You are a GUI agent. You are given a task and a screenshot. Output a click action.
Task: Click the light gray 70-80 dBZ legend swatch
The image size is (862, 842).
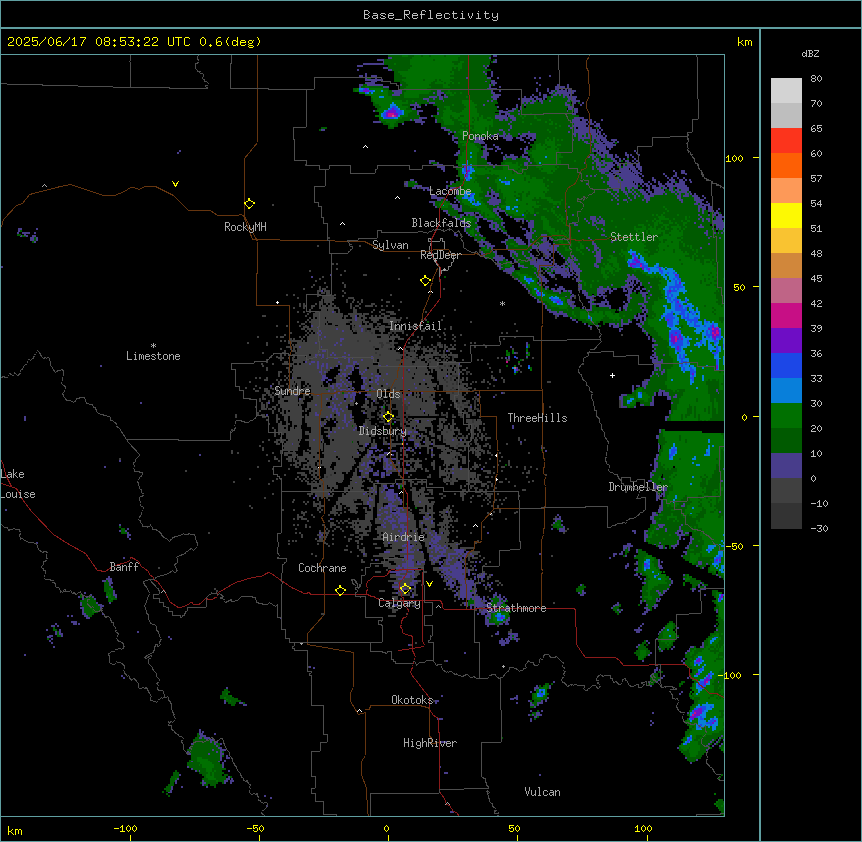(x=786, y=91)
